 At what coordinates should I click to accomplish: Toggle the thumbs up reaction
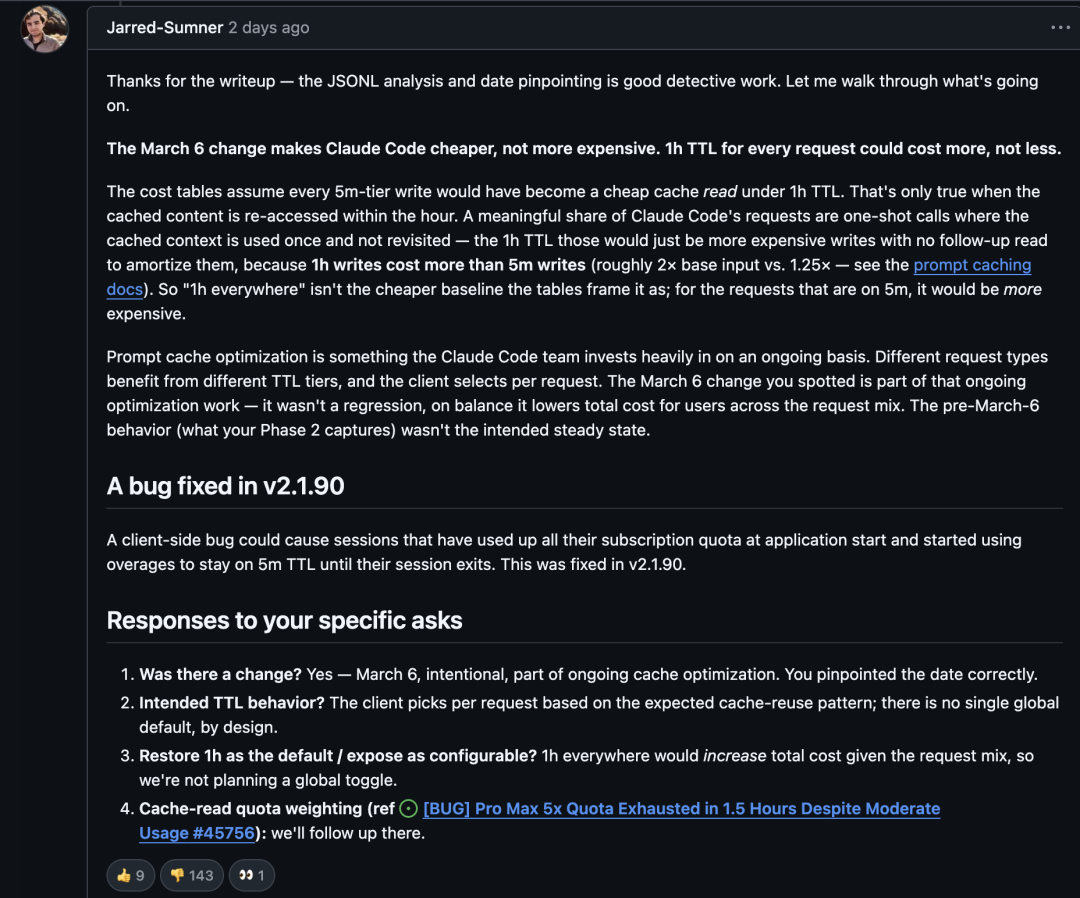pyautogui.click(x=130, y=875)
